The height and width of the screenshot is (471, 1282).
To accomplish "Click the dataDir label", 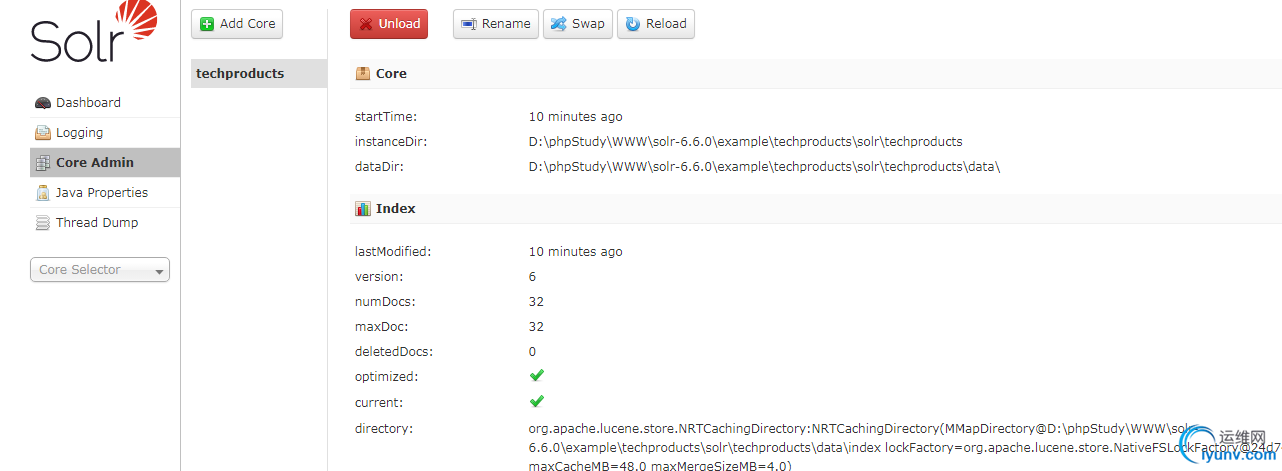I will pyautogui.click(x=379, y=167).
